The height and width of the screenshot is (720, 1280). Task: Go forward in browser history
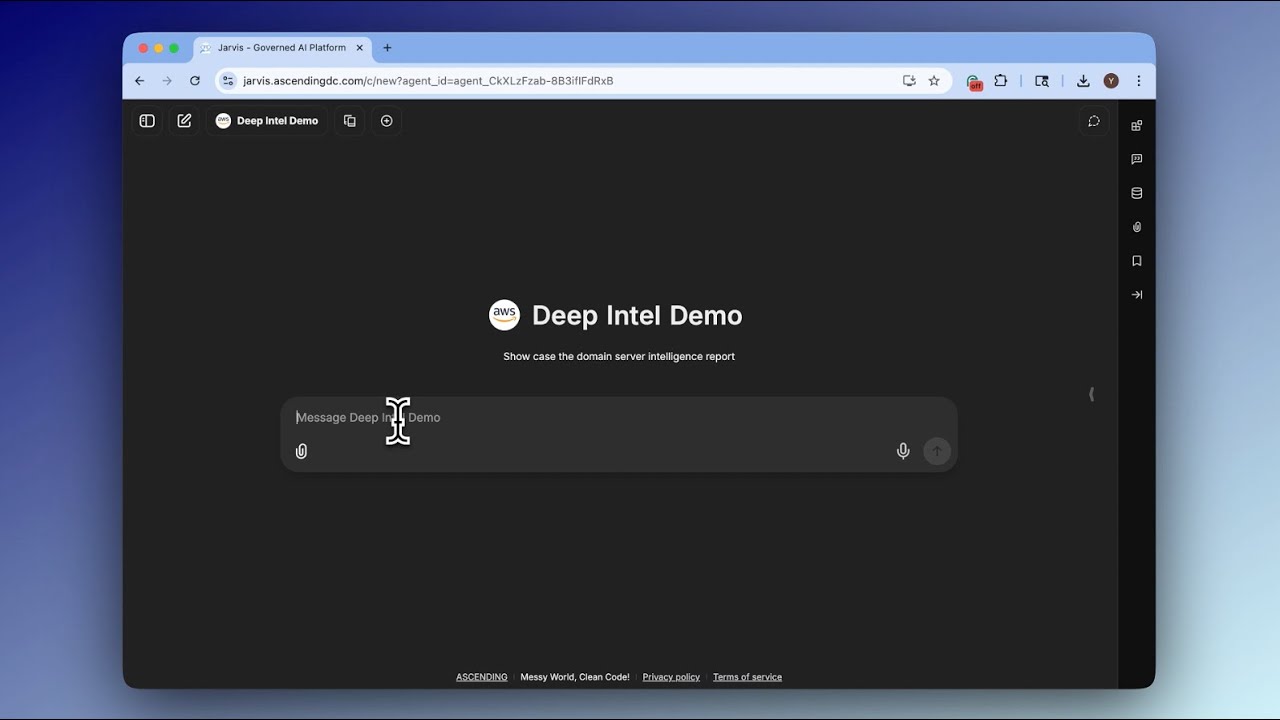[x=167, y=81]
